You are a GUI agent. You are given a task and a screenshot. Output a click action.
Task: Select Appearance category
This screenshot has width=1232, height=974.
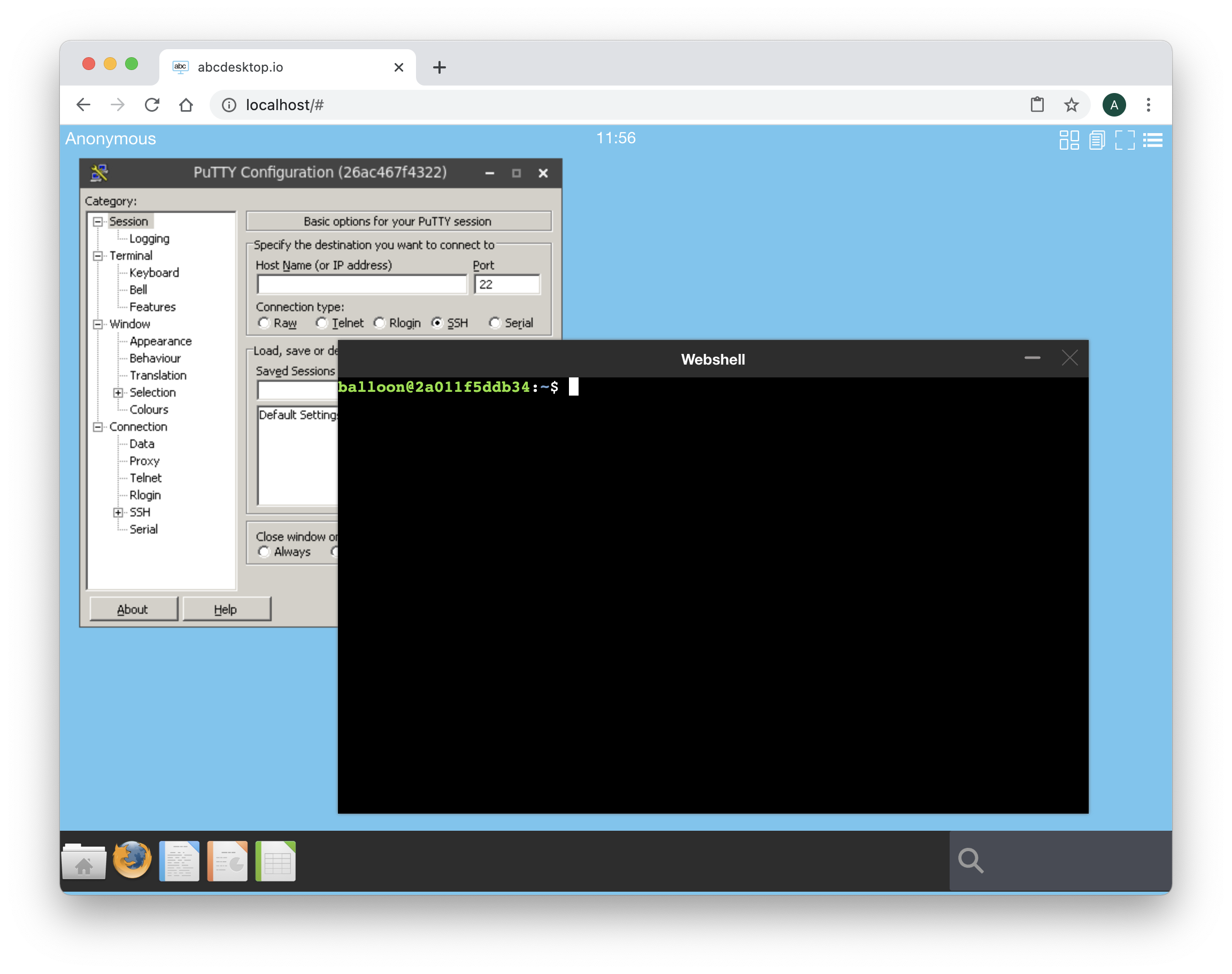pyautogui.click(x=160, y=341)
